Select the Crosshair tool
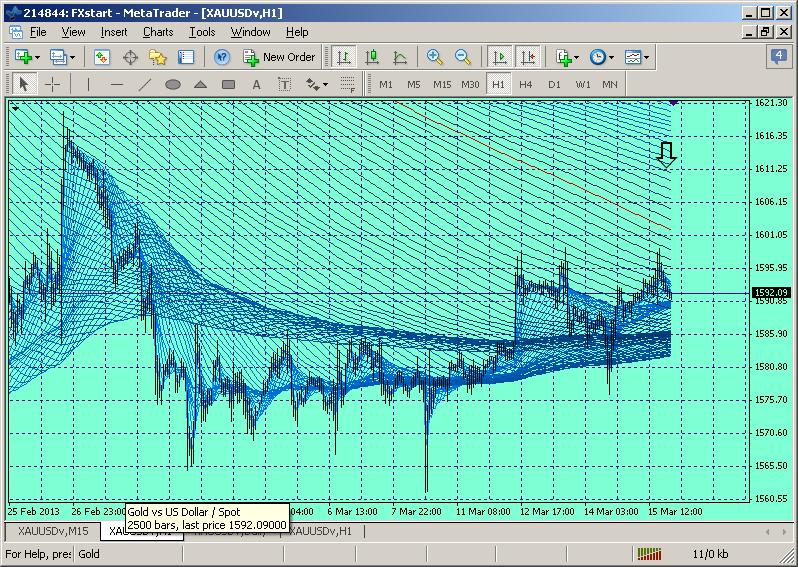The width and height of the screenshot is (798, 567). pyautogui.click(x=52, y=85)
